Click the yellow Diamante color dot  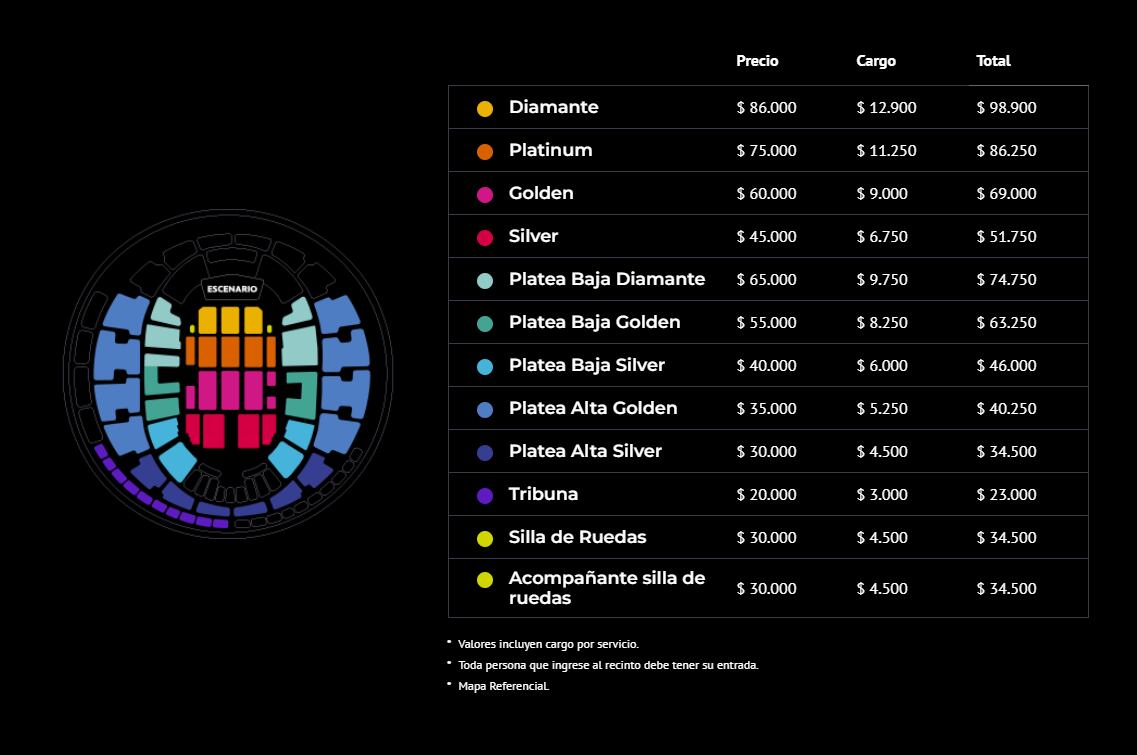[x=485, y=109]
